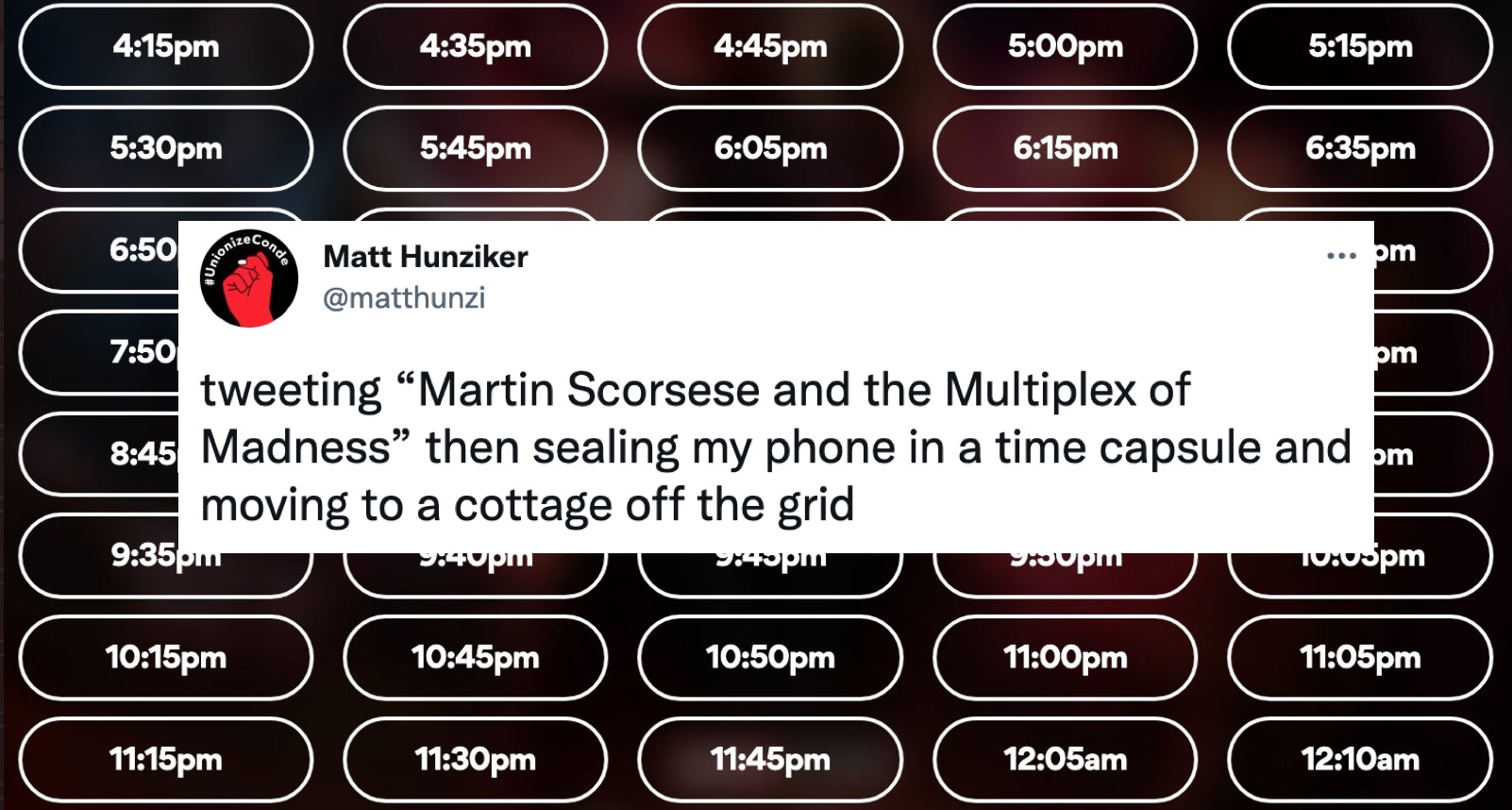Choose the 4:35pm showtime
1512x810 pixels.
pyautogui.click(x=475, y=46)
